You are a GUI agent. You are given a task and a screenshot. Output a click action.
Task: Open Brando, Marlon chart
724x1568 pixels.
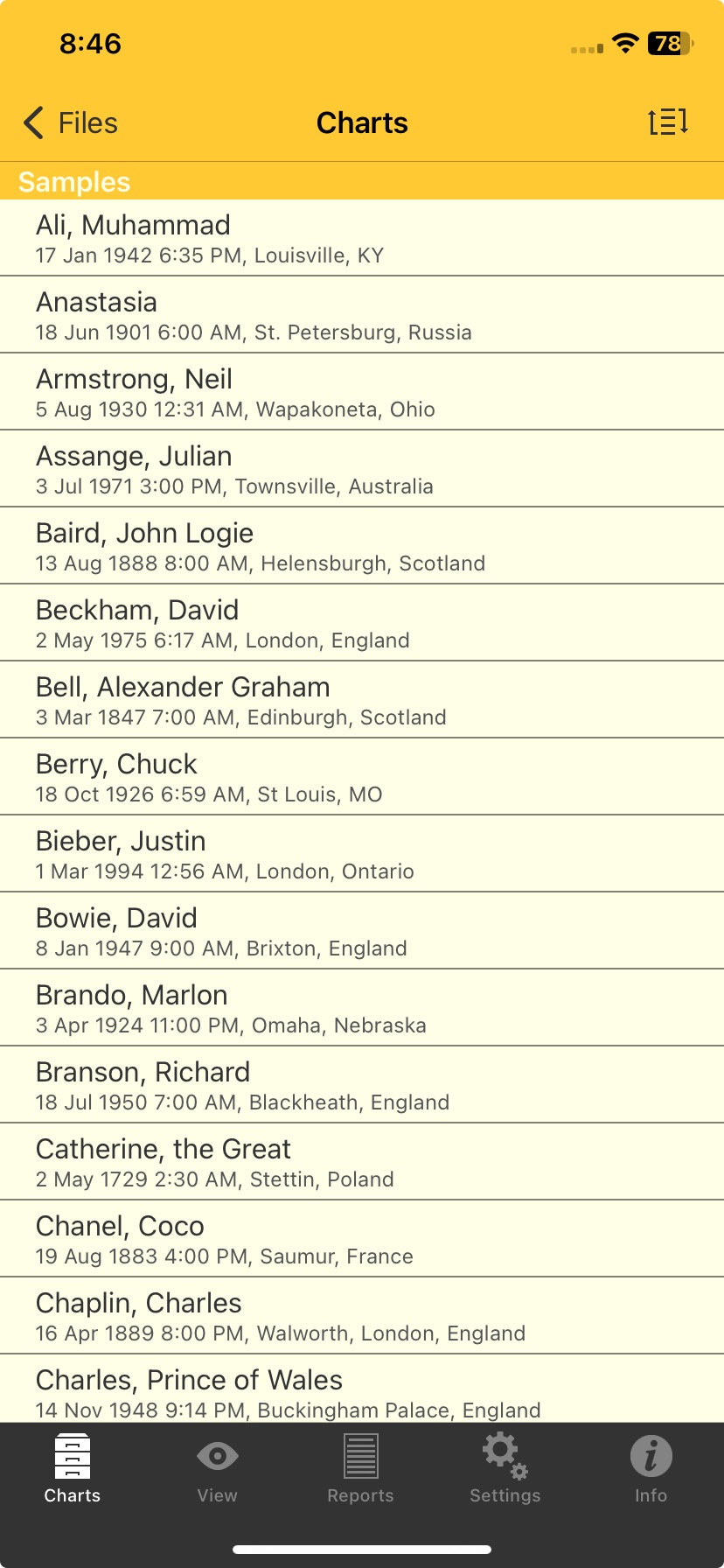tap(362, 1008)
